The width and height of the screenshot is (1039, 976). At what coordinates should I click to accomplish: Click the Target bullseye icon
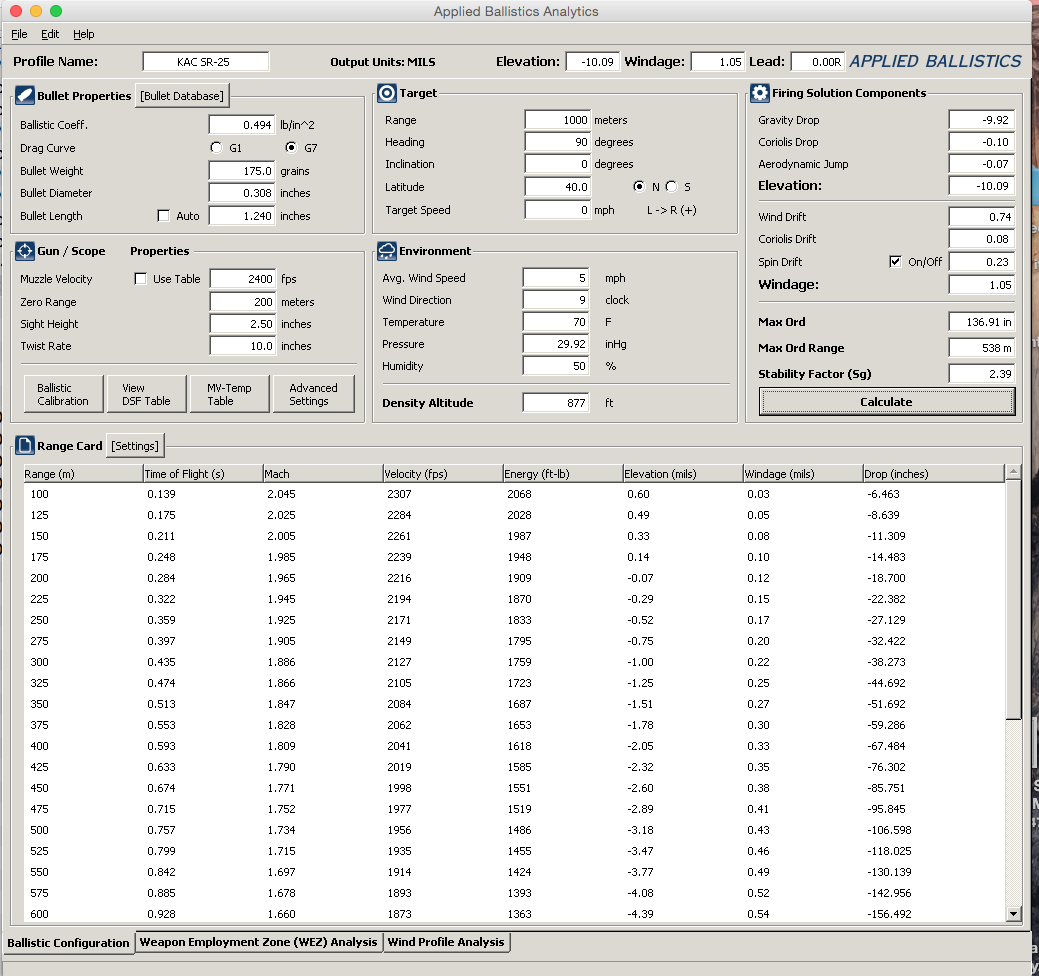(x=386, y=93)
